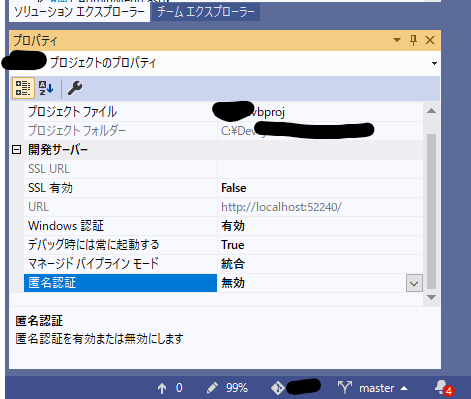Click the Git repository diamond icon
Viewport: 471px width, 399px height.
277,388
